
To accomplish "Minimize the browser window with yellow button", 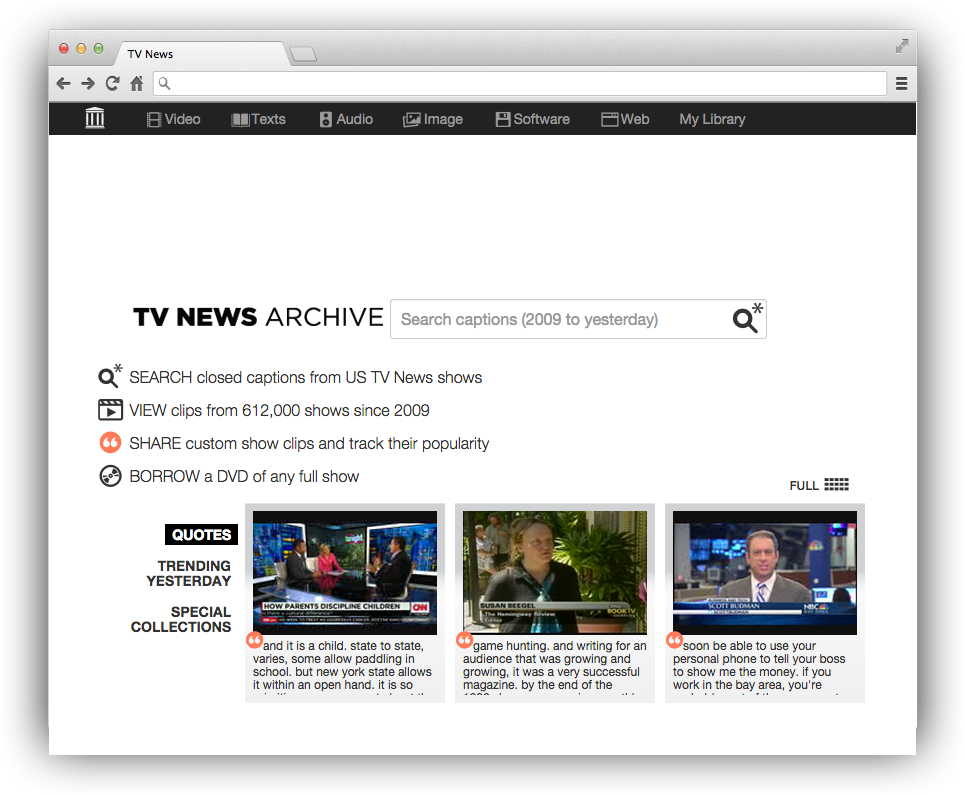I will tap(81, 49).
